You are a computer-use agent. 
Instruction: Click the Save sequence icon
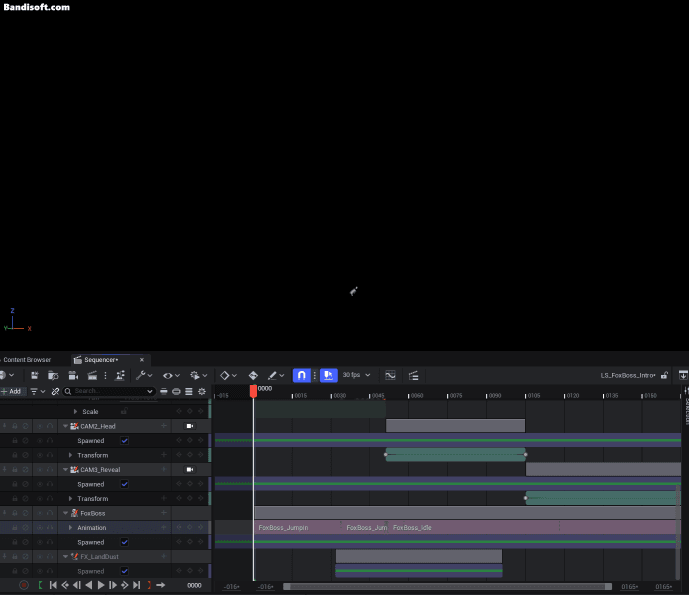[35, 375]
